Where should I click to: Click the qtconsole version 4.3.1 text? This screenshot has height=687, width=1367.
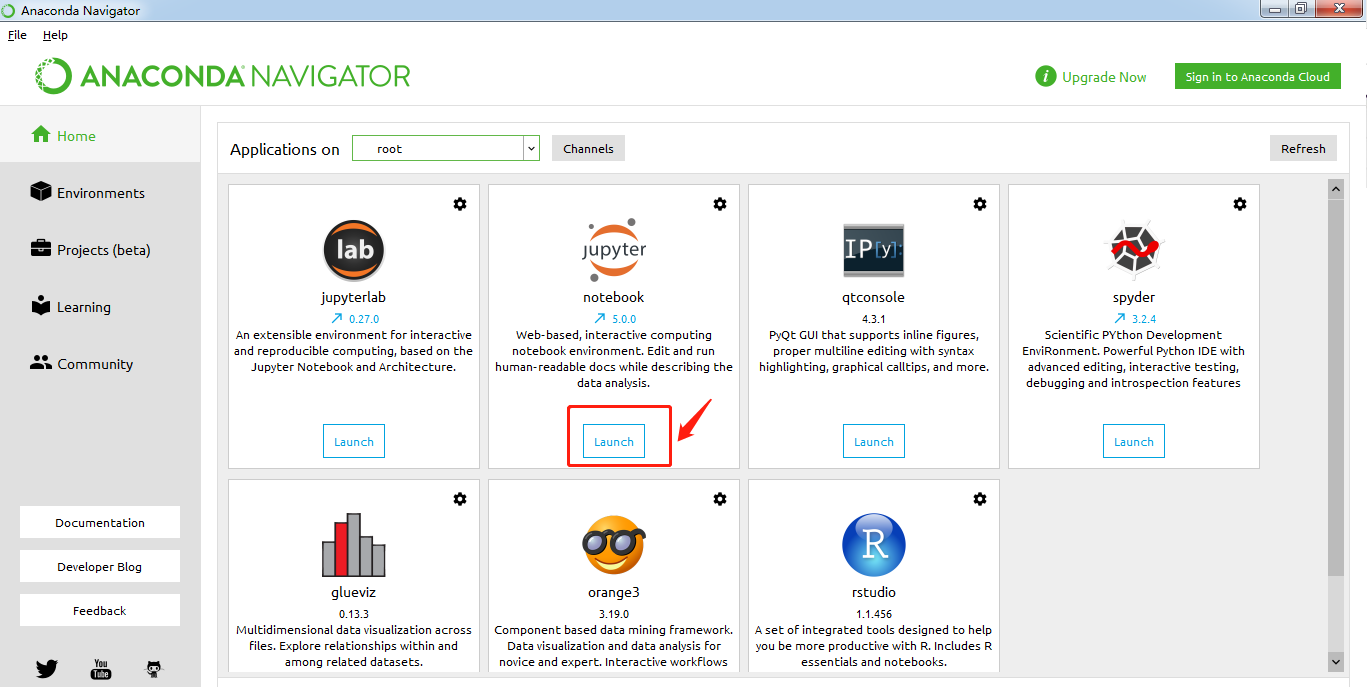[x=874, y=319]
